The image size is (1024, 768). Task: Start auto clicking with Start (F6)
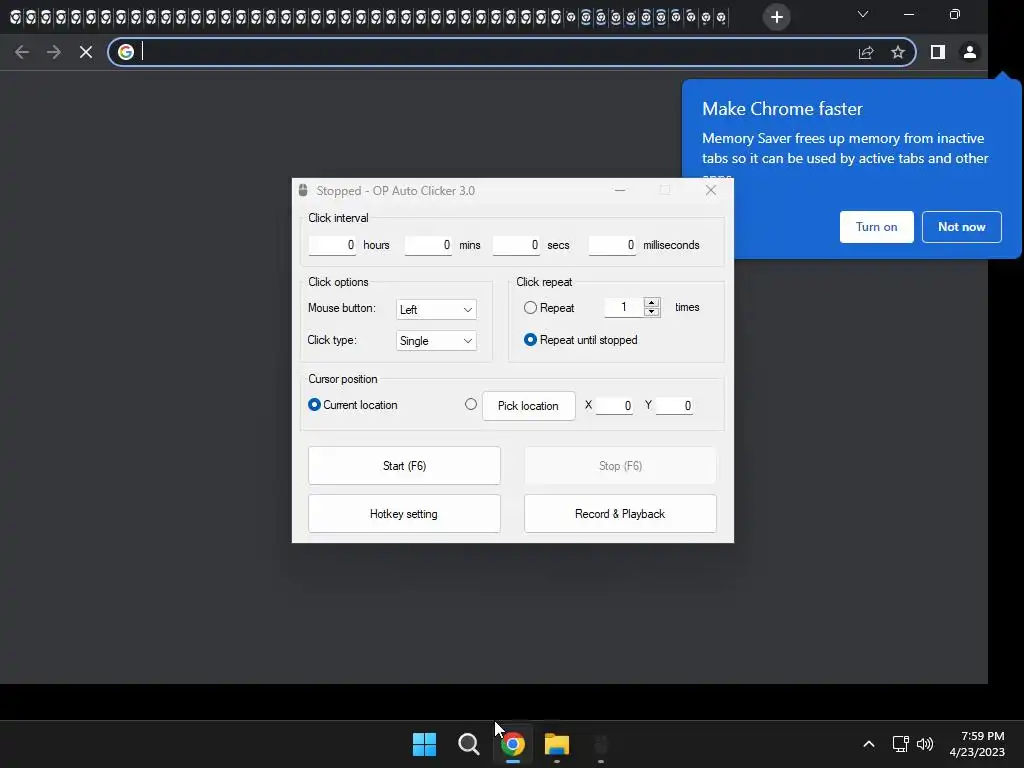tap(404, 466)
